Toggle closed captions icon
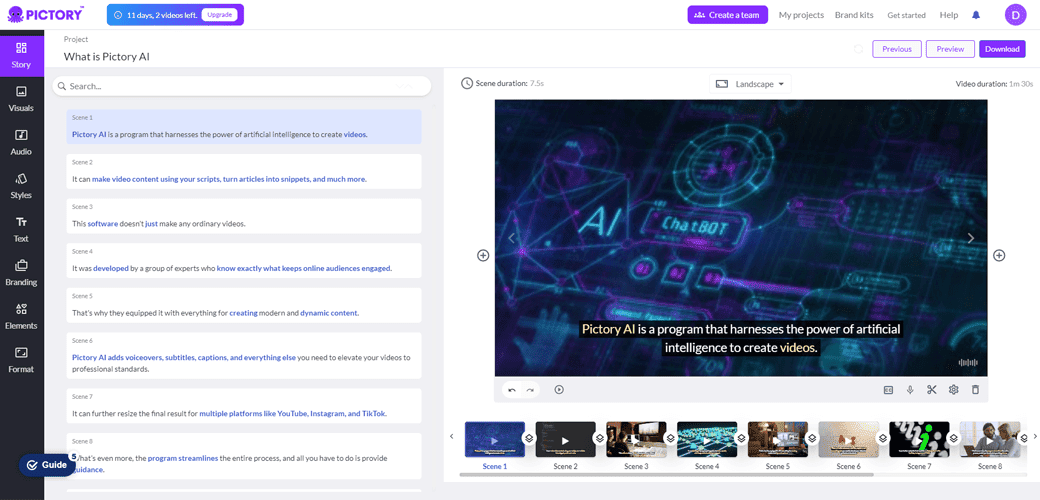Image resolution: width=1040 pixels, height=500 pixels. (x=889, y=390)
